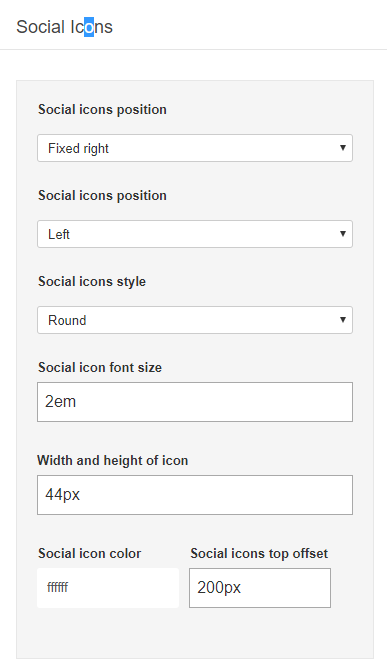The width and height of the screenshot is (387, 667).
Task: Select the 'Round' text inside the style combo
Action: pyautogui.click(x=67, y=320)
